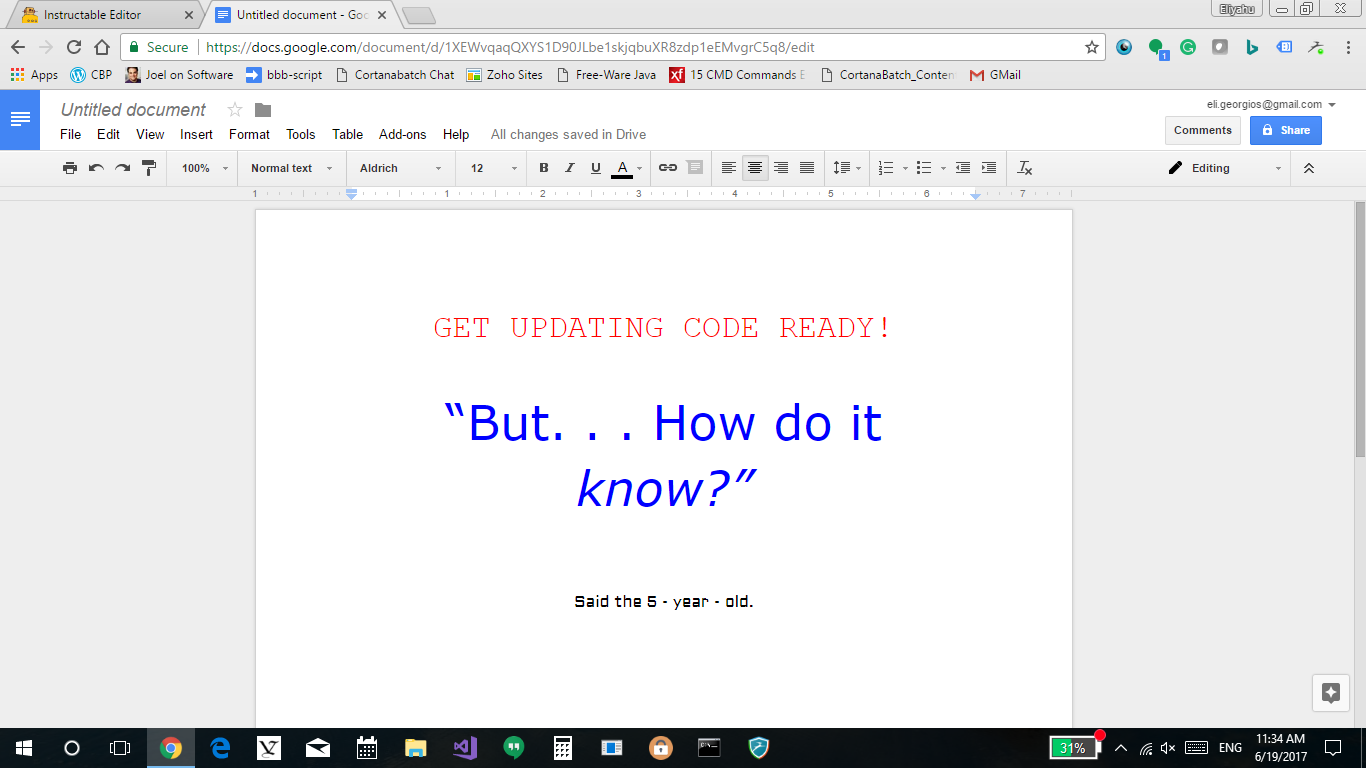Rename the Untitled document title
This screenshot has height=768, width=1366.
tap(133, 110)
